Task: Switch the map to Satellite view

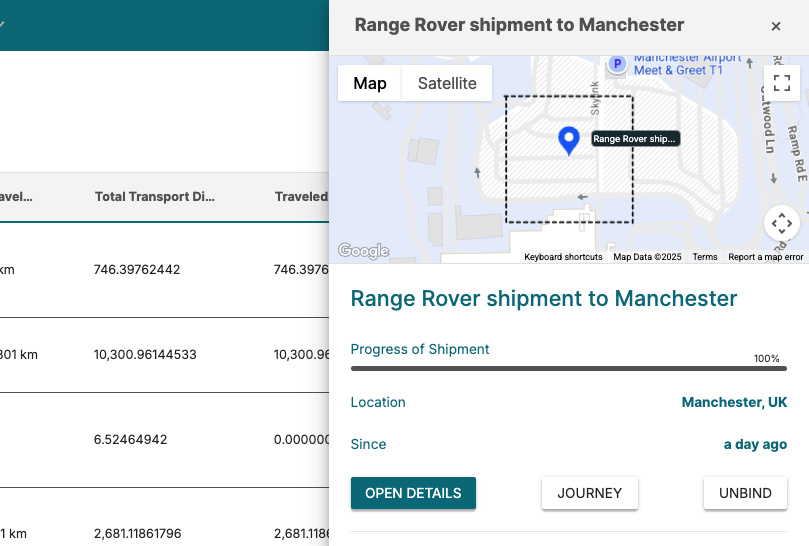Action: coord(447,84)
